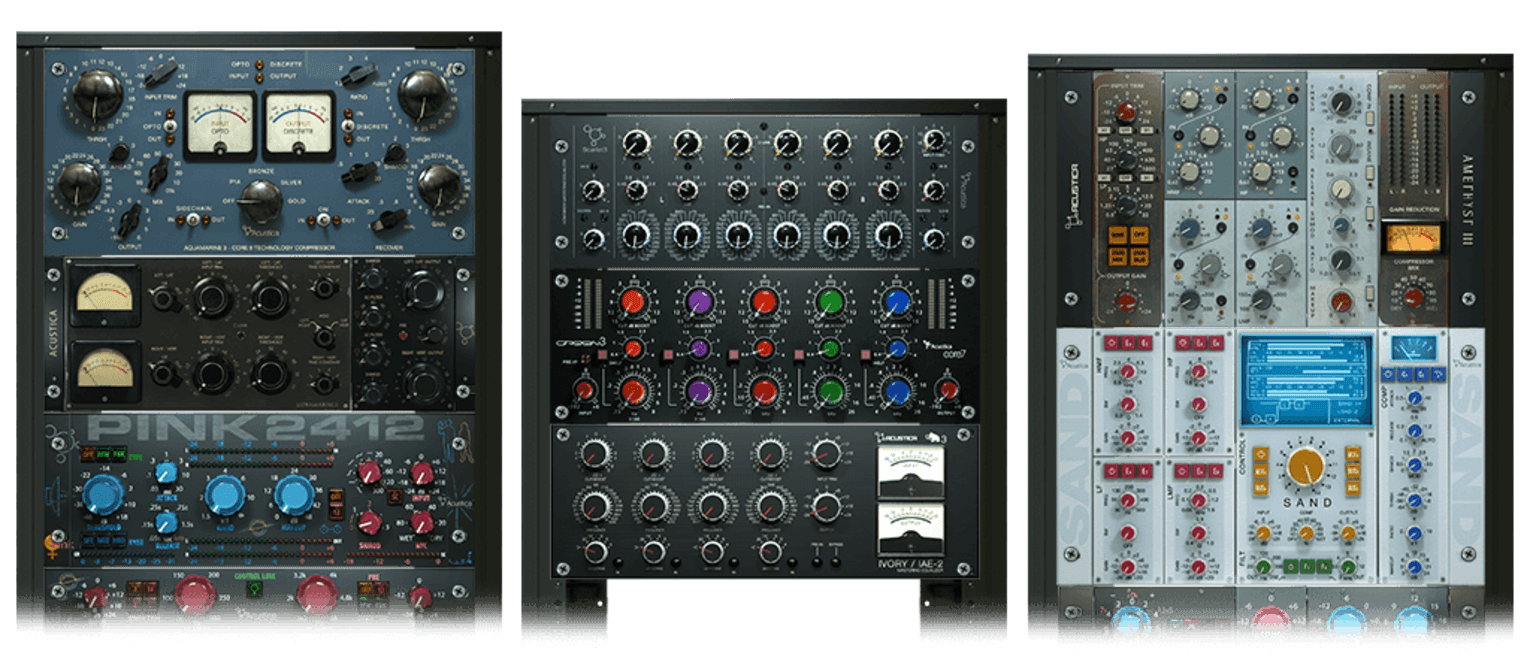Adjust the upper output knob at Ultramarine's right side
1530x669 pixels.
[x=427, y=294]
